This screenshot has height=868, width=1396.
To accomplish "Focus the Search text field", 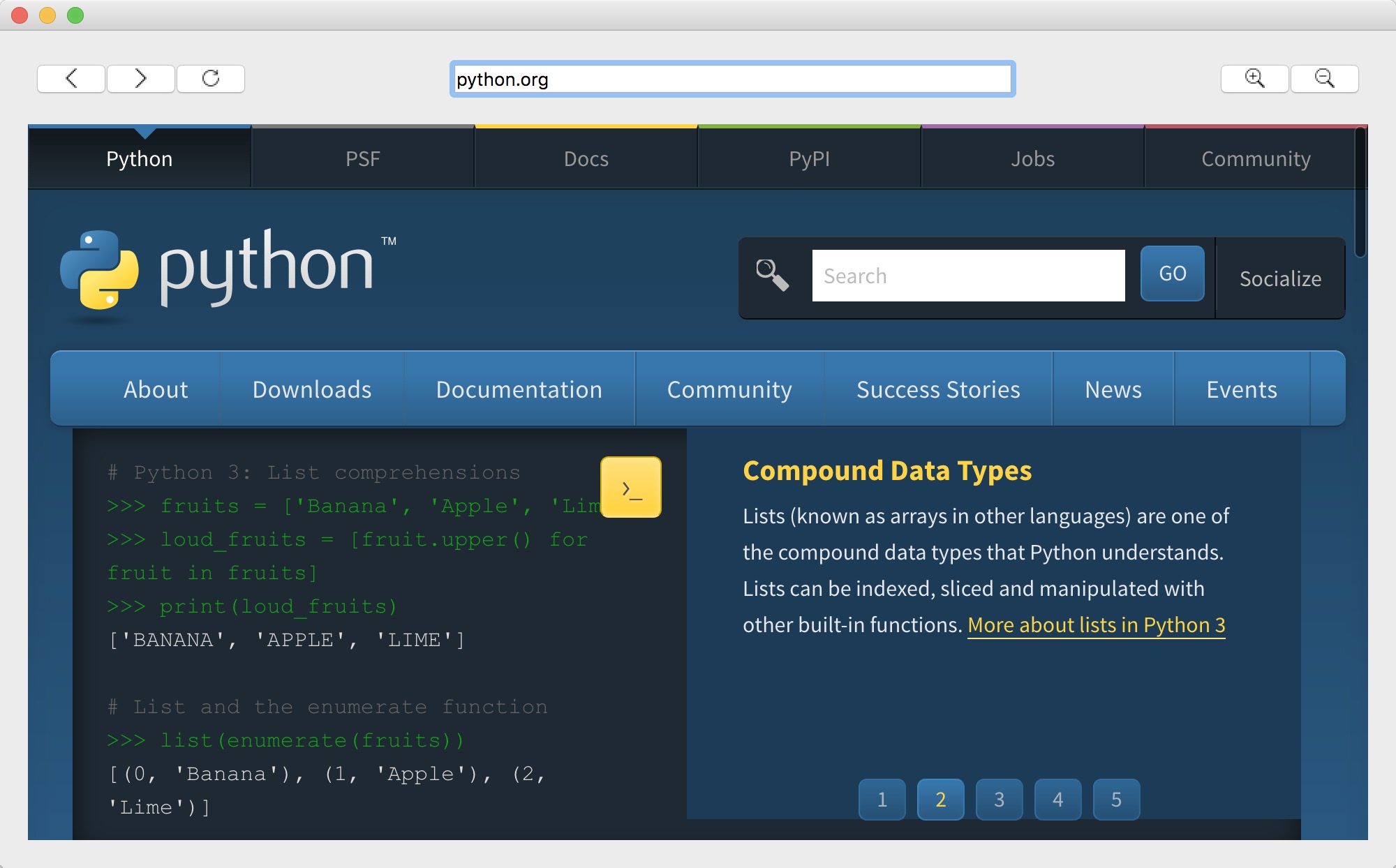I will point(968,276).
